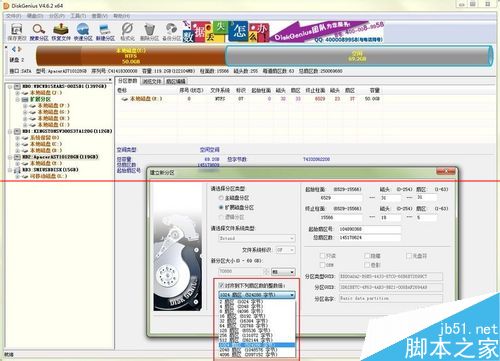Click the total sectors (总扇区数) input field
This screenshot has height=361, width=500.
[x=369, y=238]
